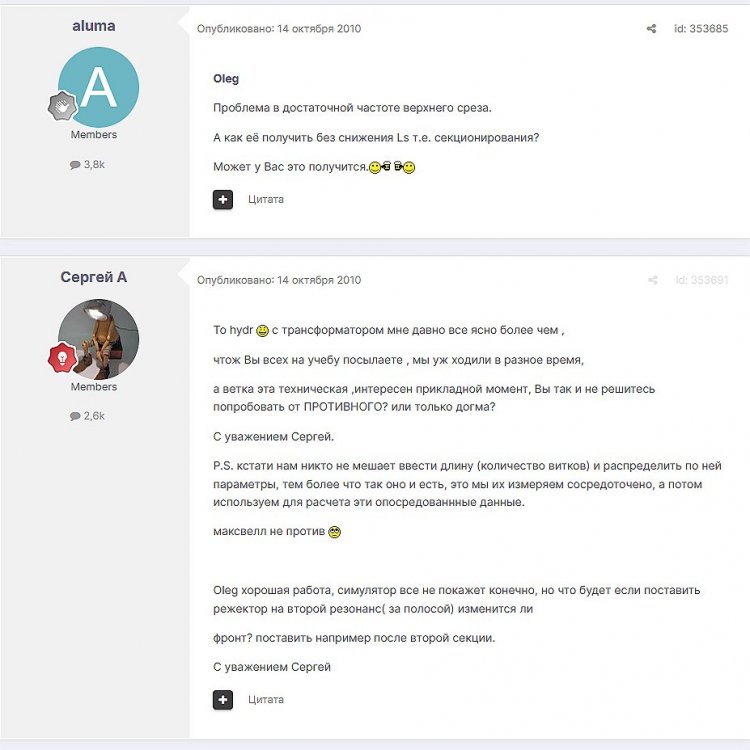Viewport: 750px width, 750px height.
Task: Open post permalink id: 353685
Action: (701, 29)
